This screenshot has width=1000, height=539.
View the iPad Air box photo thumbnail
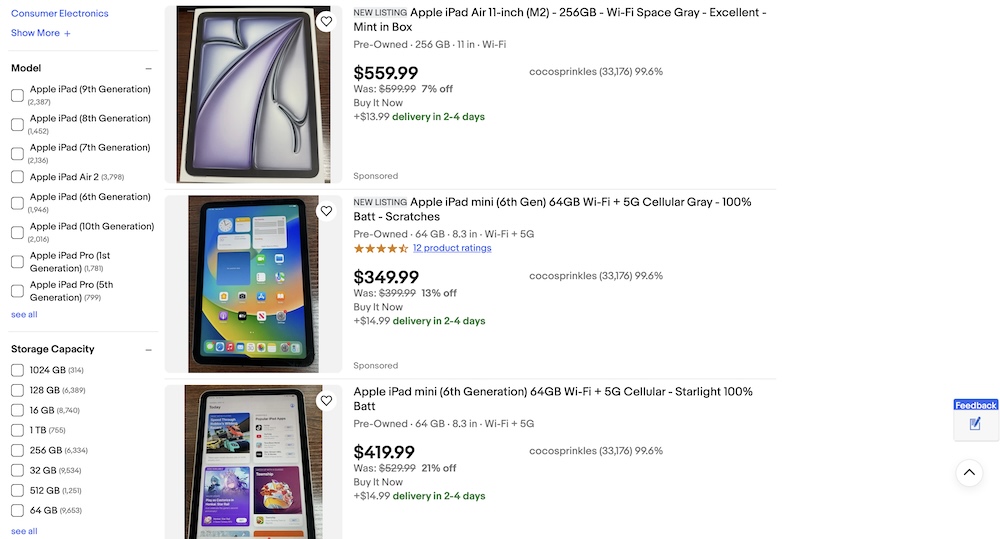point(253,94)
